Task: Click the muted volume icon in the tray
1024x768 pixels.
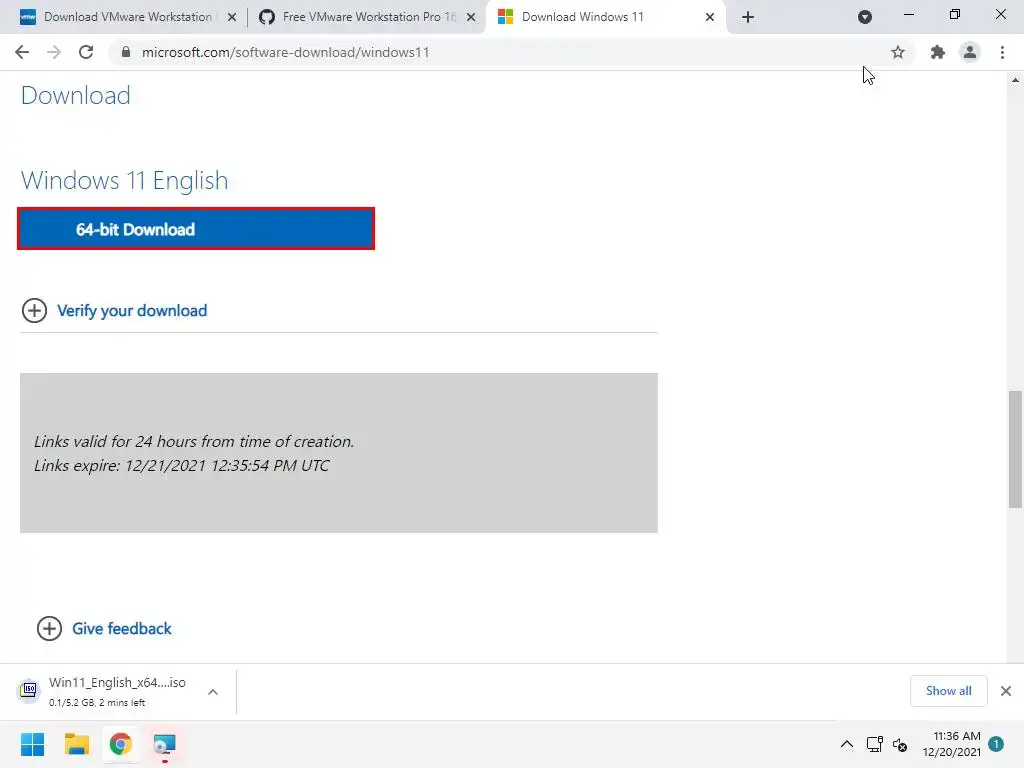Action: pyautogui.click(x=900, y=744)
